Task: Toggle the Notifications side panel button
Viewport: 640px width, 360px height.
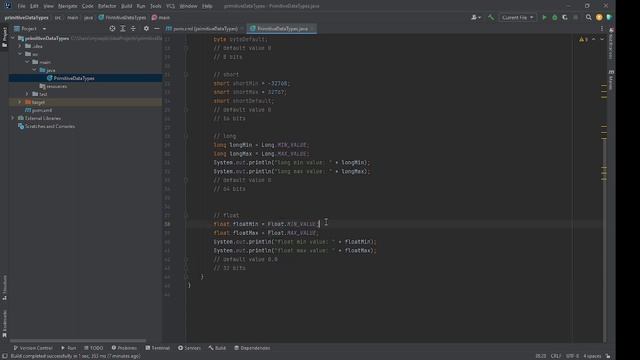Action: [x=611, y=44]
